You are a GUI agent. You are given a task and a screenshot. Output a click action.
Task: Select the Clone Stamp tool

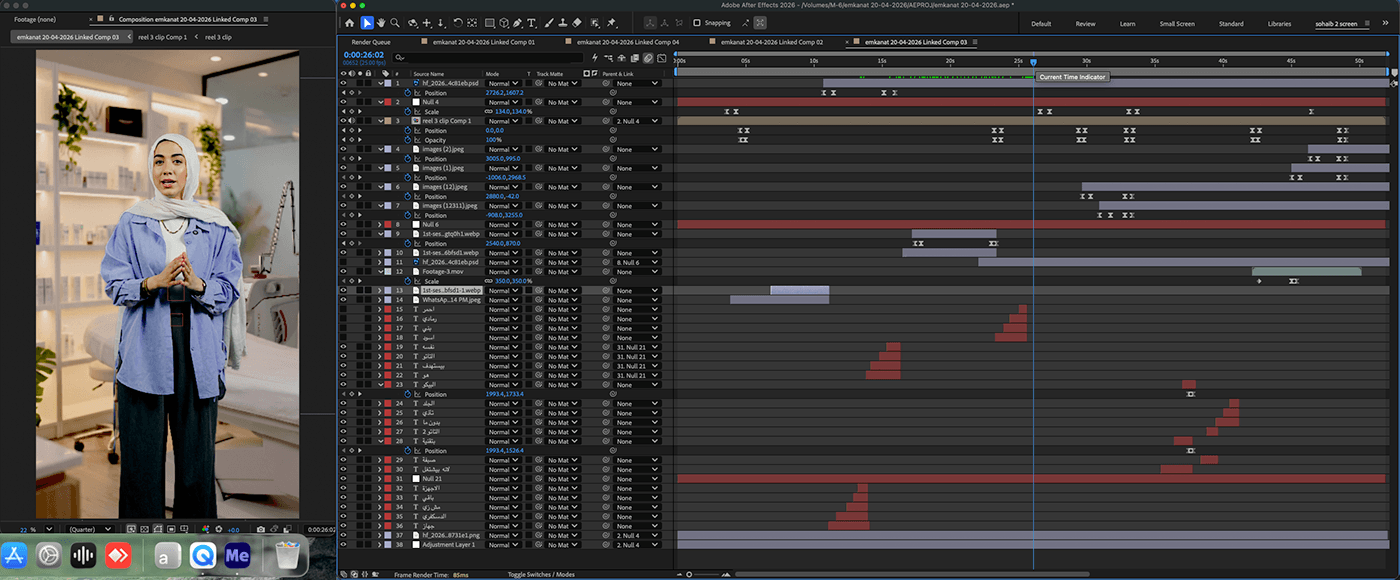pyautogui.click(x=563, y=23)
